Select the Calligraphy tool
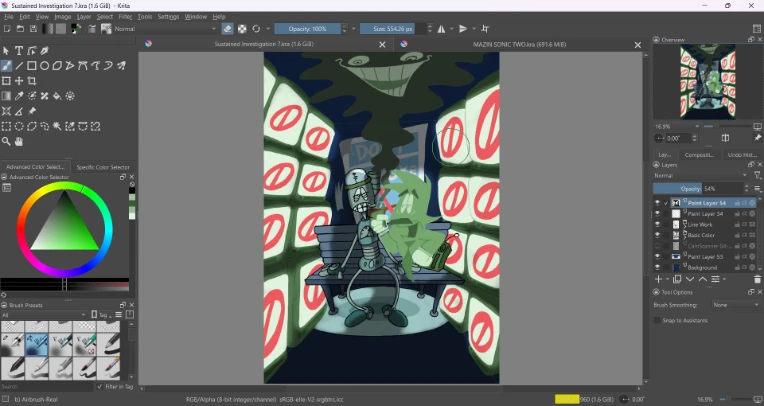This screenshot has width=764, height=406. pyautogui.click(x=44, y=51)
